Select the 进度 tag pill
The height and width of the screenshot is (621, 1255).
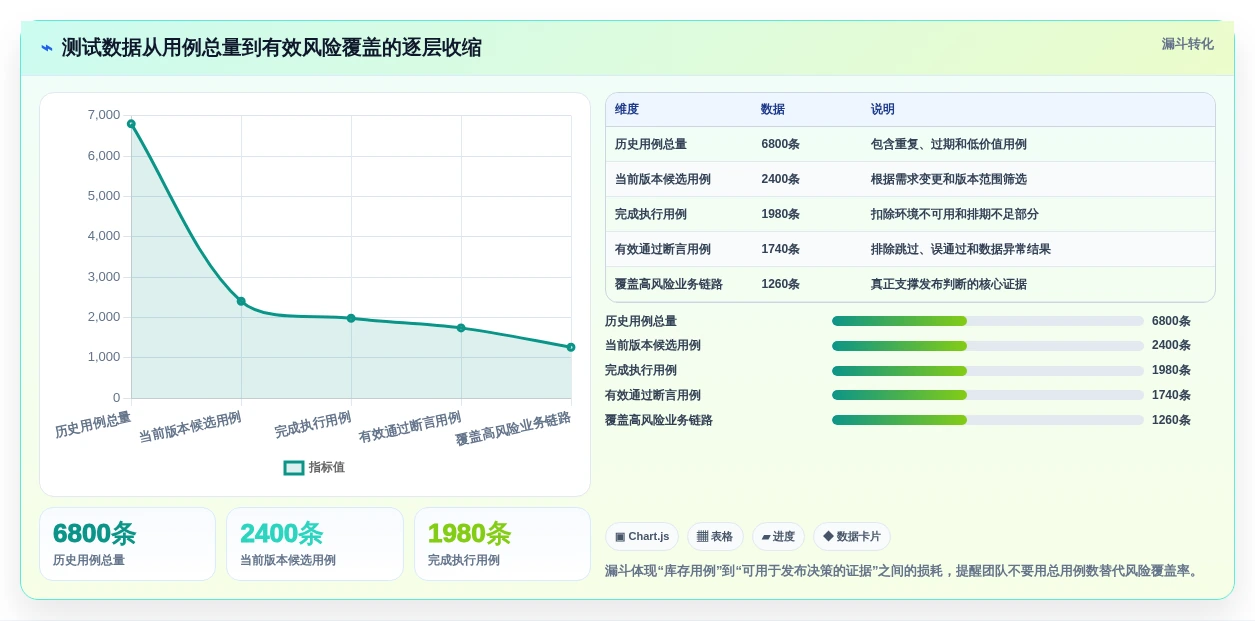coord(778,537)
